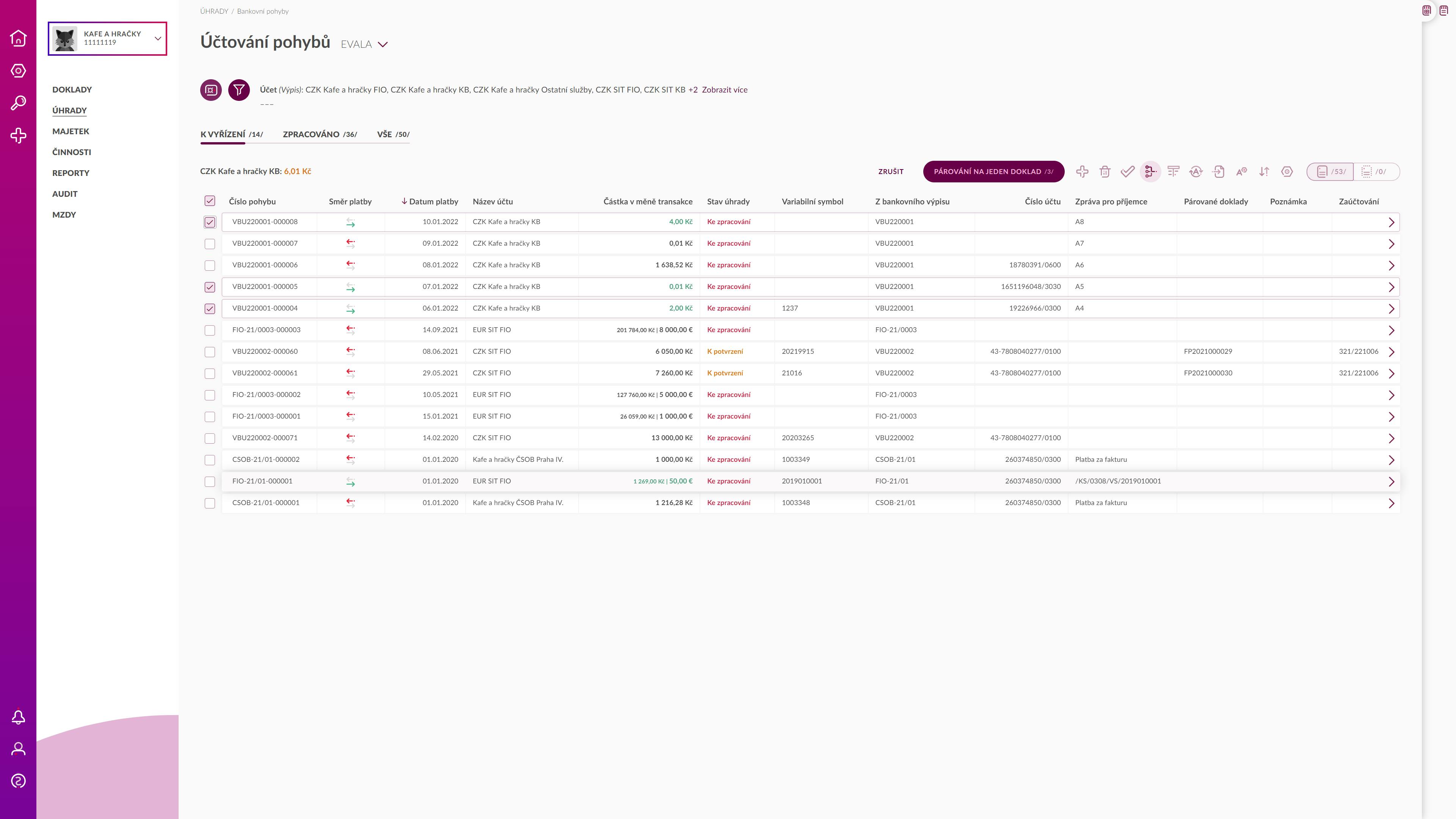Viewport: 1456px width, 819px height.
Task: Click the 'A' with gear icon
Action: [1241, 171]
